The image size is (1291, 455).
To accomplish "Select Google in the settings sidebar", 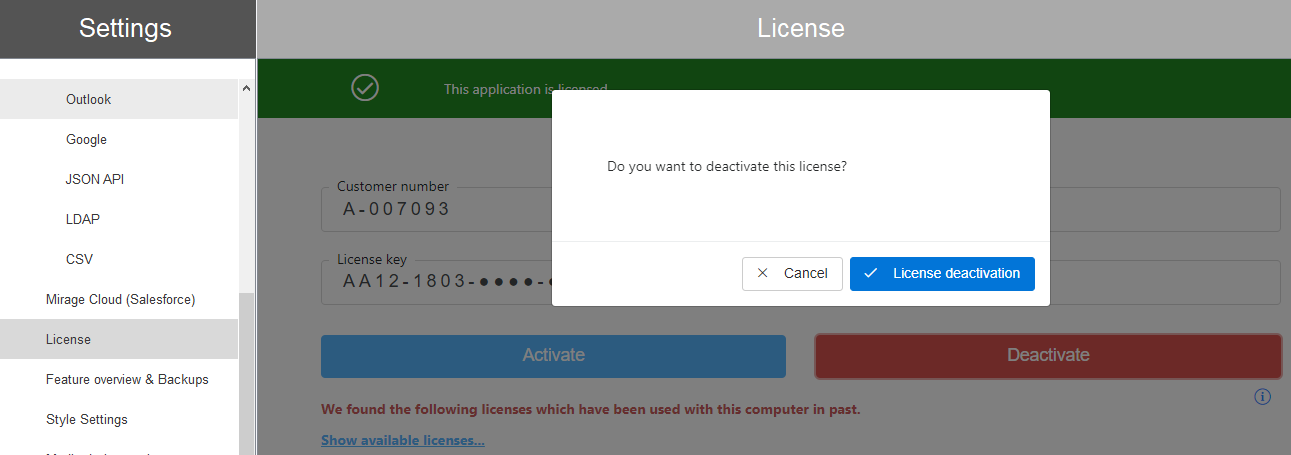I will click(86, 140).
